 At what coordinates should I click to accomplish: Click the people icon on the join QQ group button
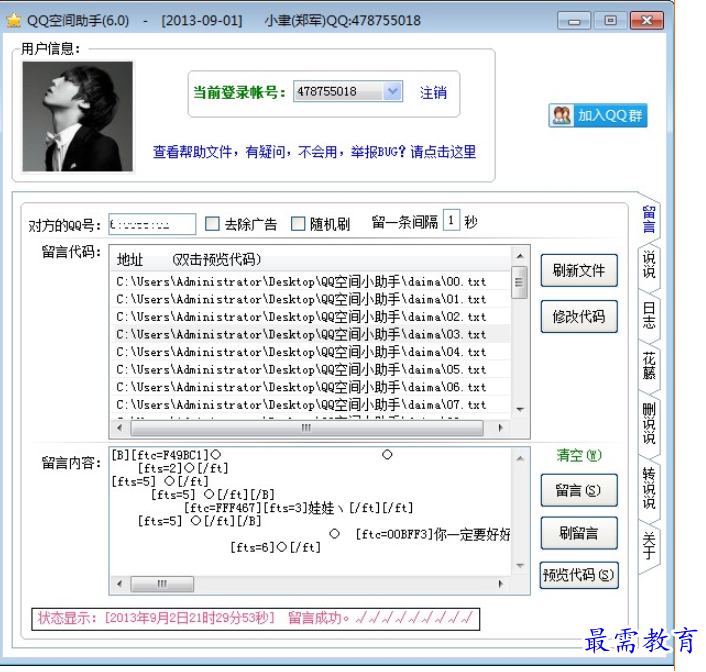coord(561,116)
